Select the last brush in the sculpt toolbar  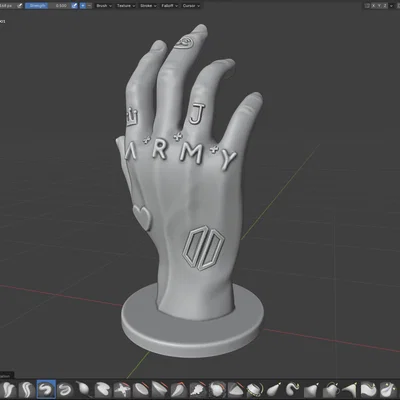[388, 389]
